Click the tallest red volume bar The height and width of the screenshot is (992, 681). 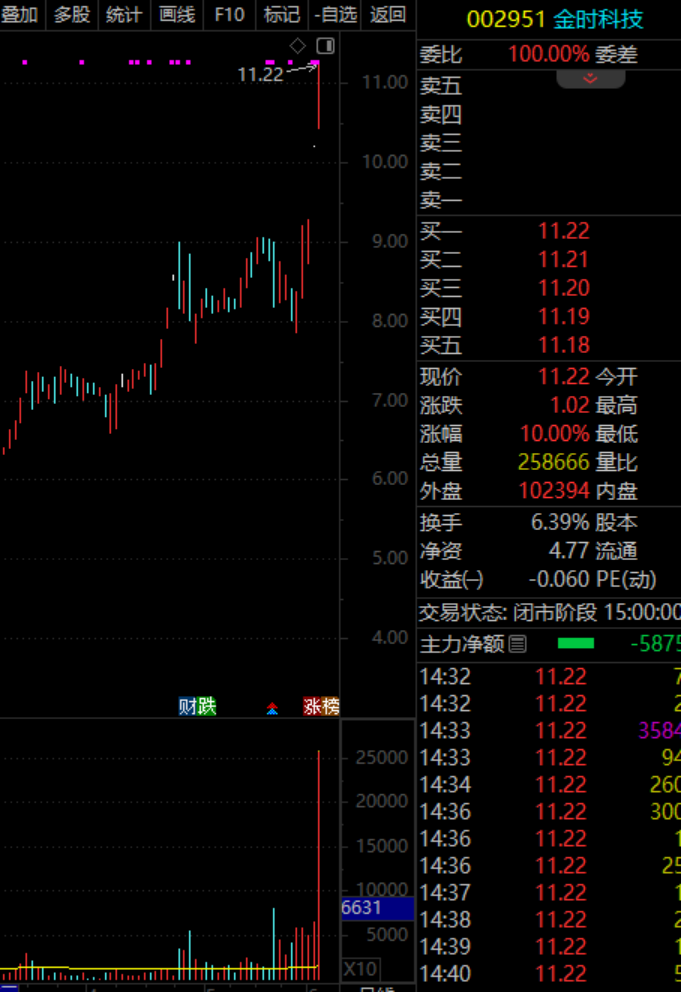click(x=318, y=865)
